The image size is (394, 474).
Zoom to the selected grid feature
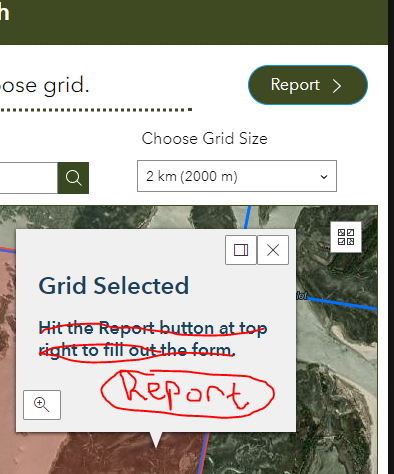coord(42,405)
